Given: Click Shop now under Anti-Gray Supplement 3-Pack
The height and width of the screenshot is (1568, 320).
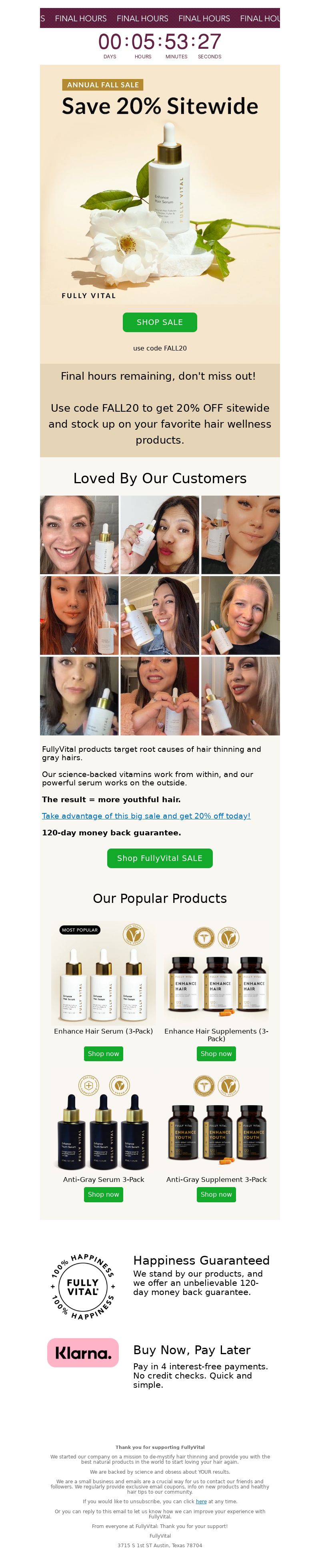Looking at the screenshot, I should [x=216, y=1194].
